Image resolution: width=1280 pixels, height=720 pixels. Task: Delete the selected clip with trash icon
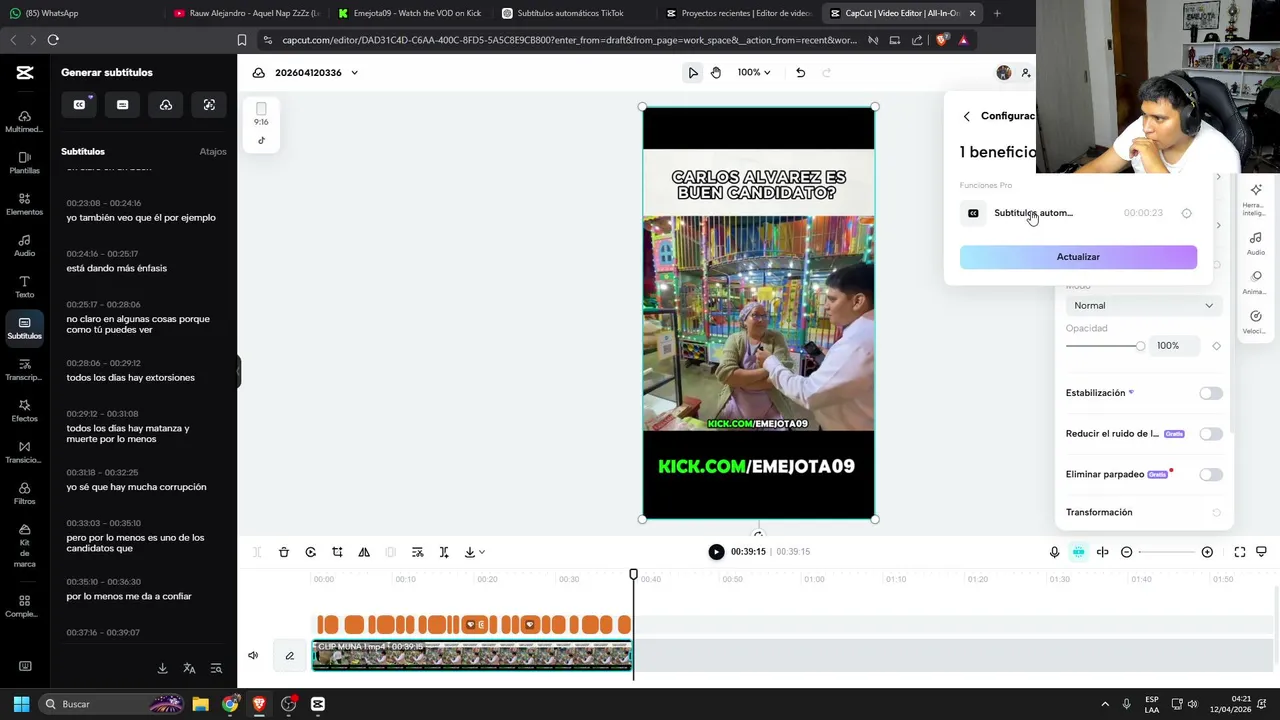coord(284,552)
